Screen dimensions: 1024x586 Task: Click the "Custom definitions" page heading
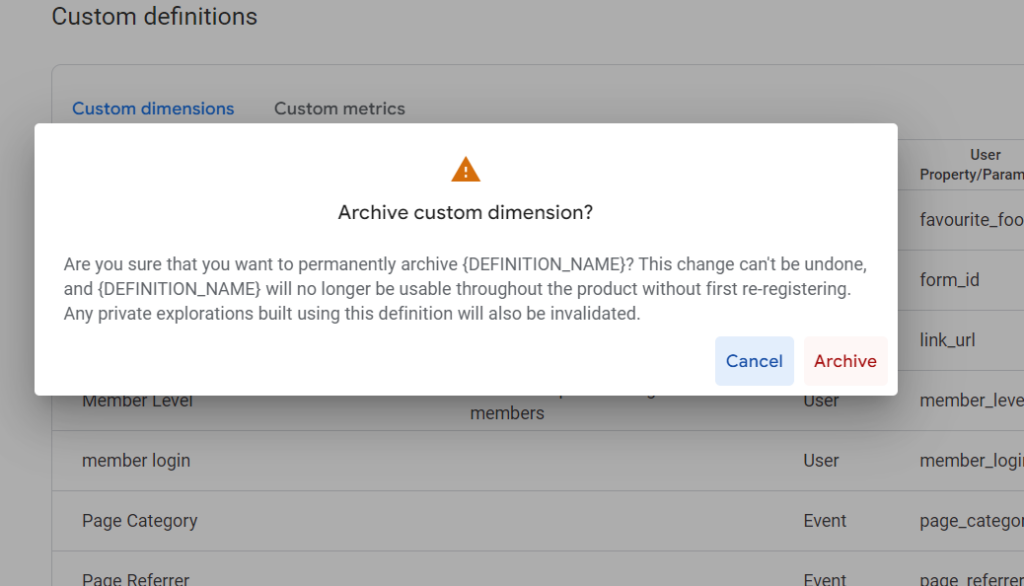pyautogui.click(x=155, y=16)
